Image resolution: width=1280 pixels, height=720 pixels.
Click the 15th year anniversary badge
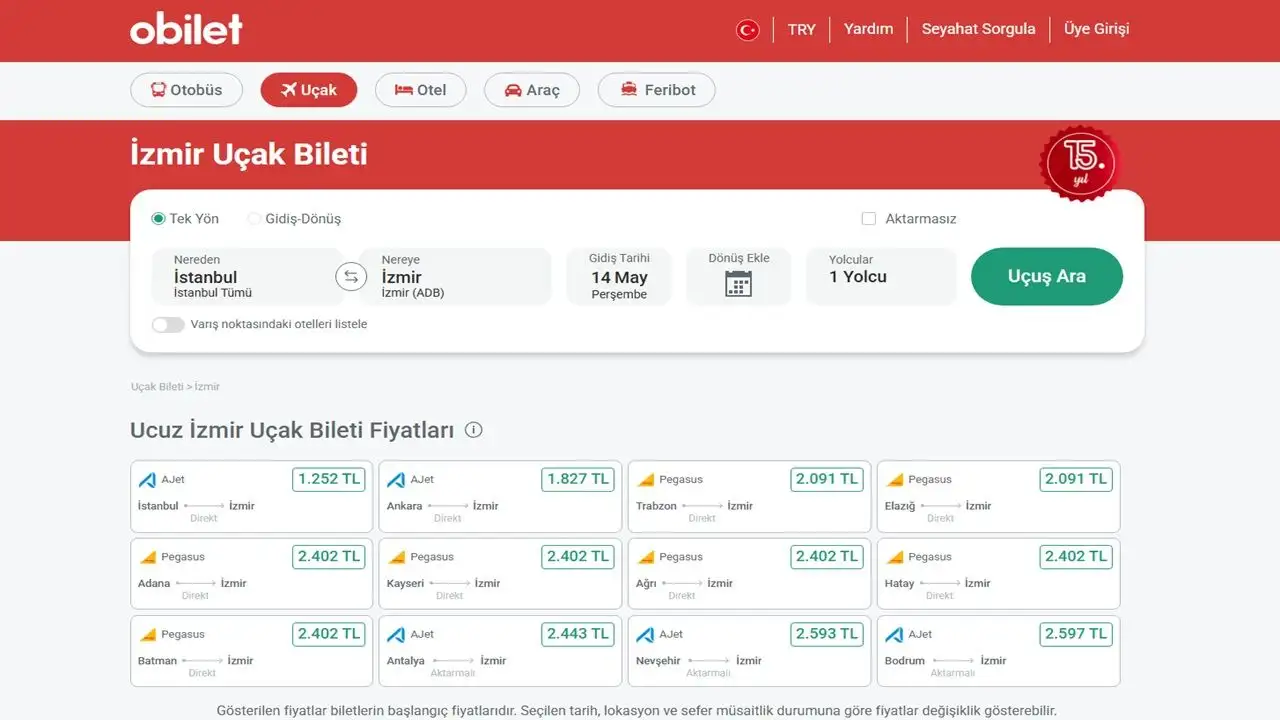(1080, 162)
